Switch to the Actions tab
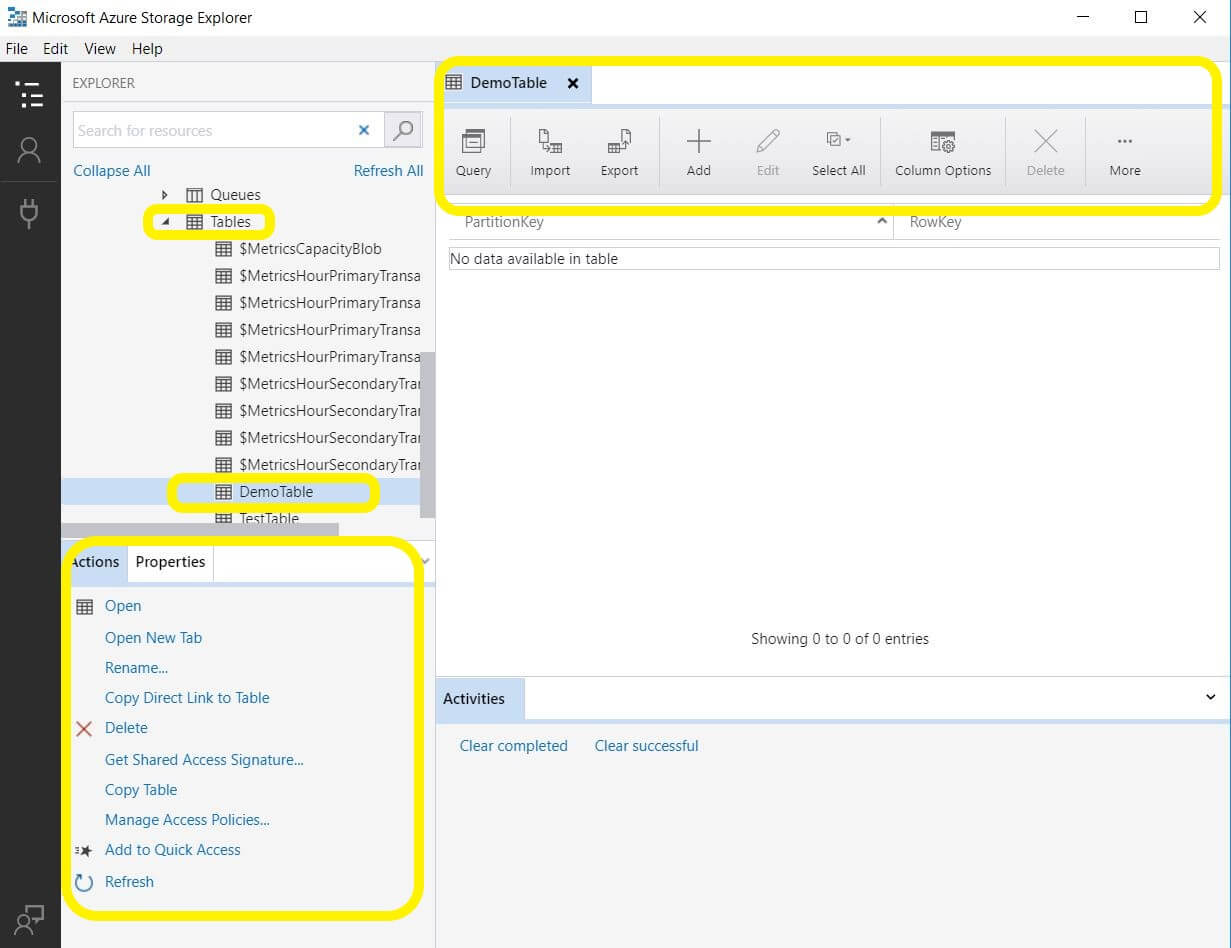The width and height of the screenshot is (1231, 948). [96, 562]
